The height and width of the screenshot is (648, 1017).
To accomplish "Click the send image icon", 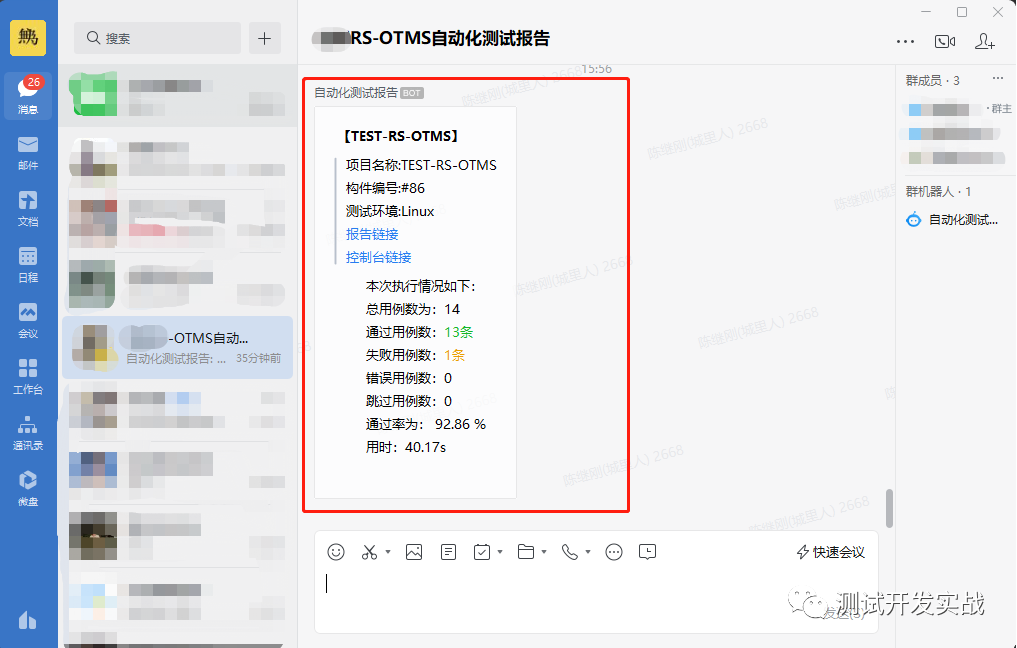I will point(414,552).
